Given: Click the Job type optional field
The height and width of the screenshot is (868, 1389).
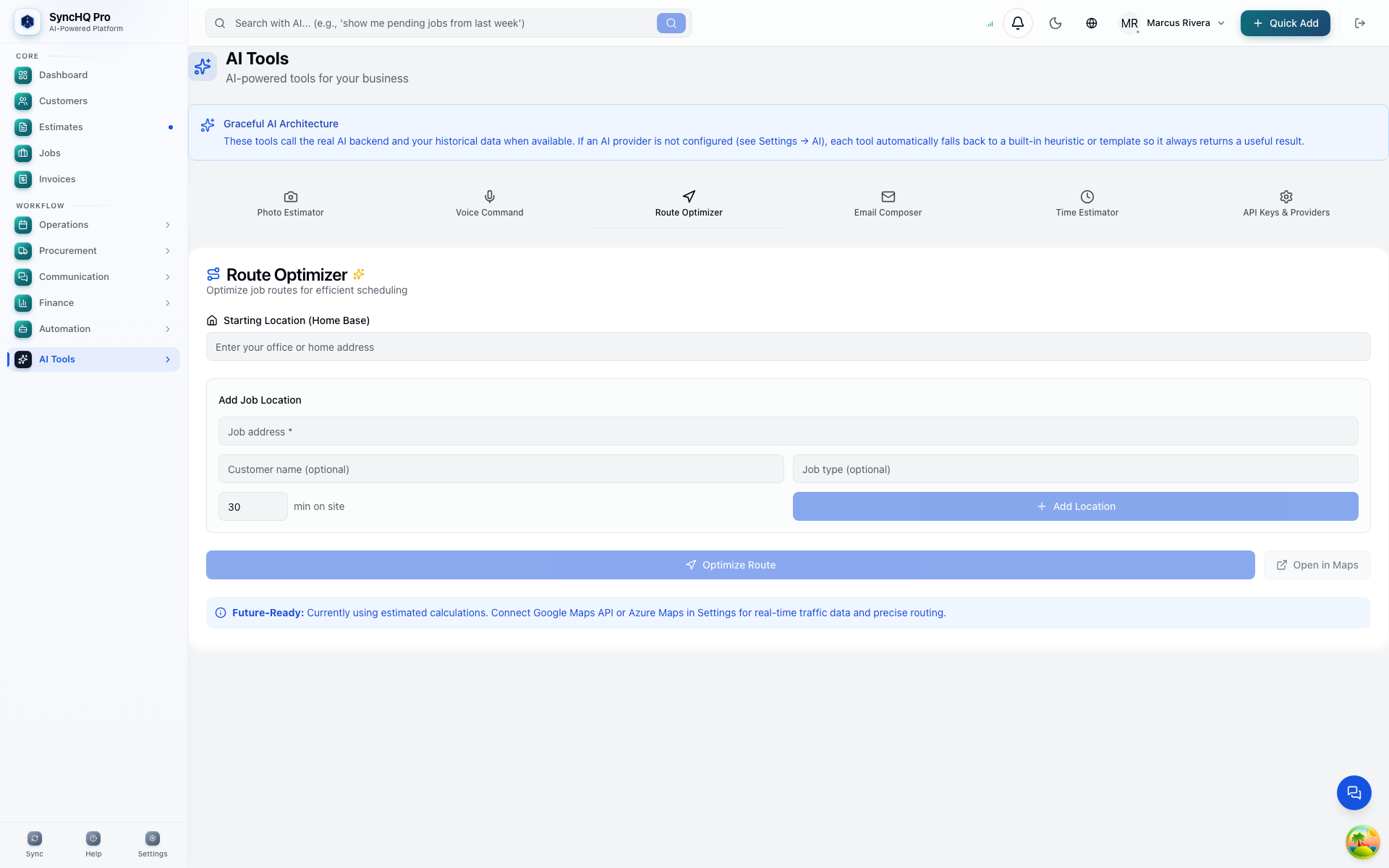Looking at the screenshot, I should [x=1075, y=469].
